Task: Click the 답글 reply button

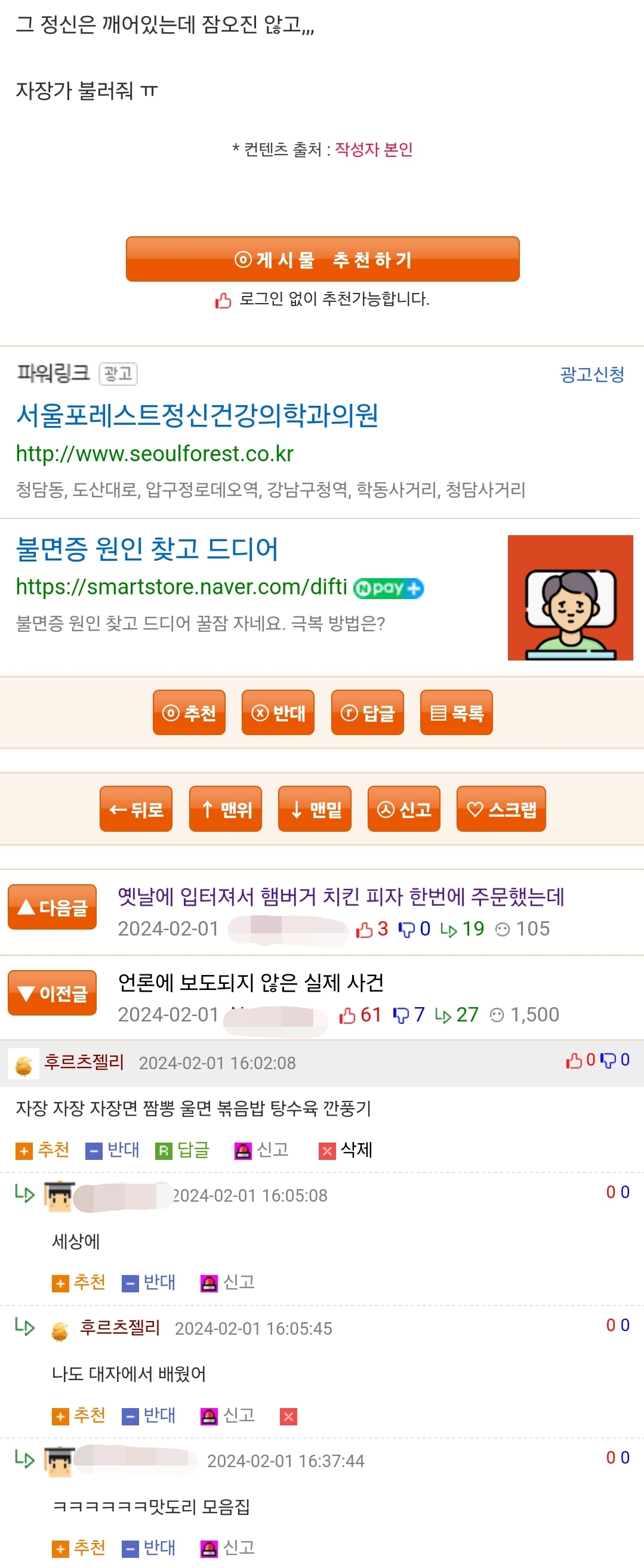Action: click(x=368, y=712)
